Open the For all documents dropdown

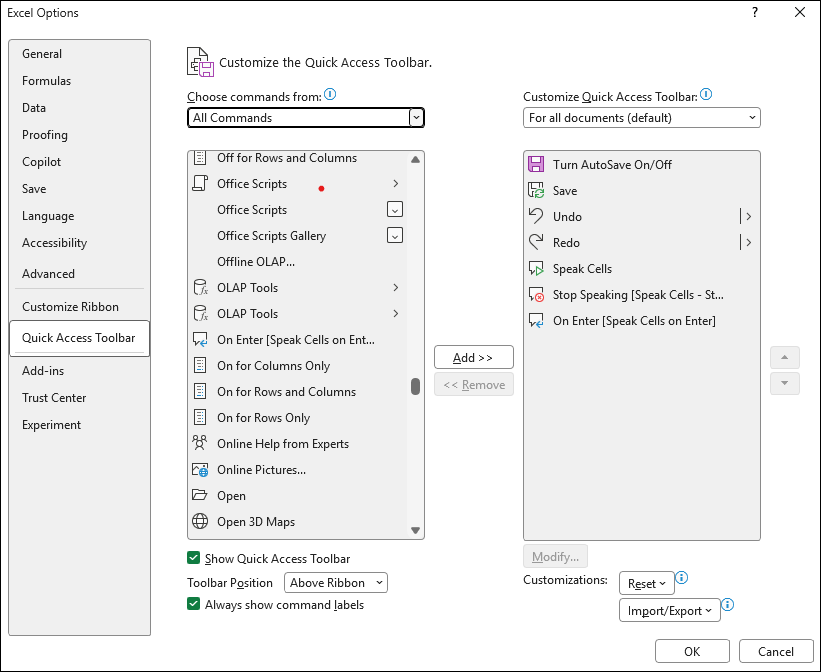641,118
